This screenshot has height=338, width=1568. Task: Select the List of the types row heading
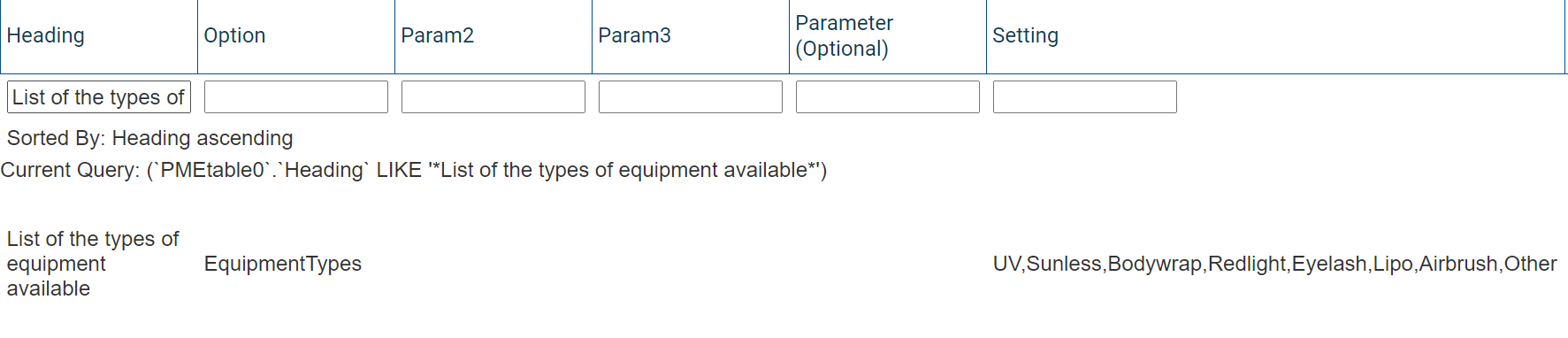[93, 264]
